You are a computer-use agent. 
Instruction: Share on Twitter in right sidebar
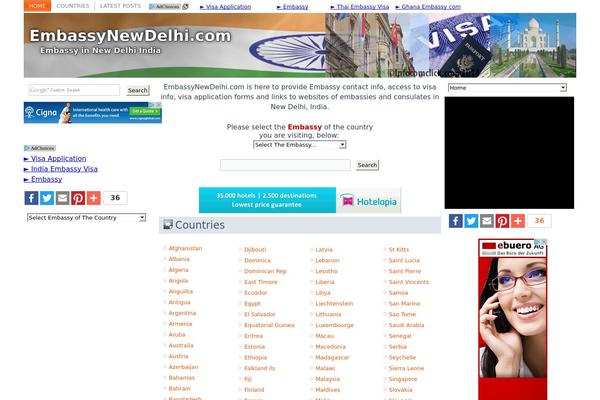click(x=471, y=221)
